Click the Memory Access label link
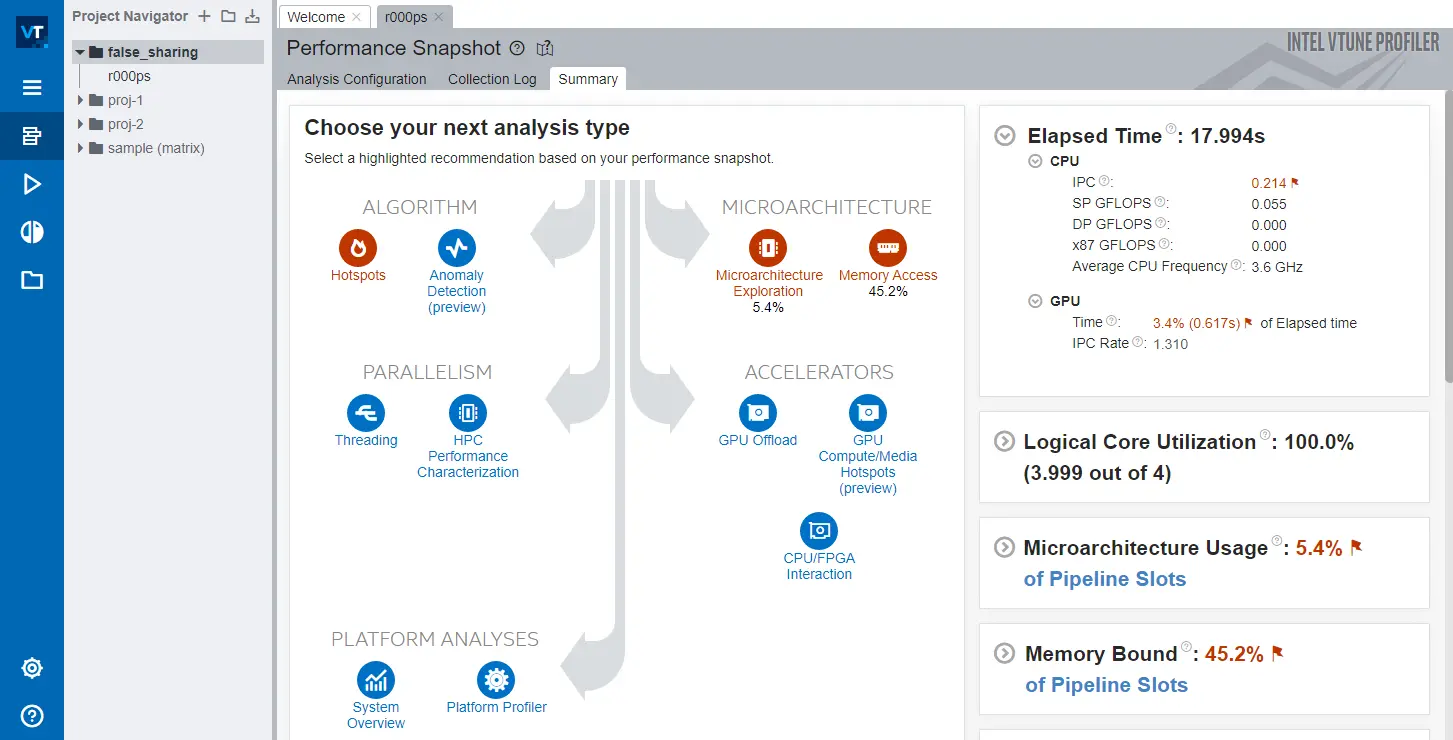The height and width of the screenshot is (740, 1453). tap(888, 275)
